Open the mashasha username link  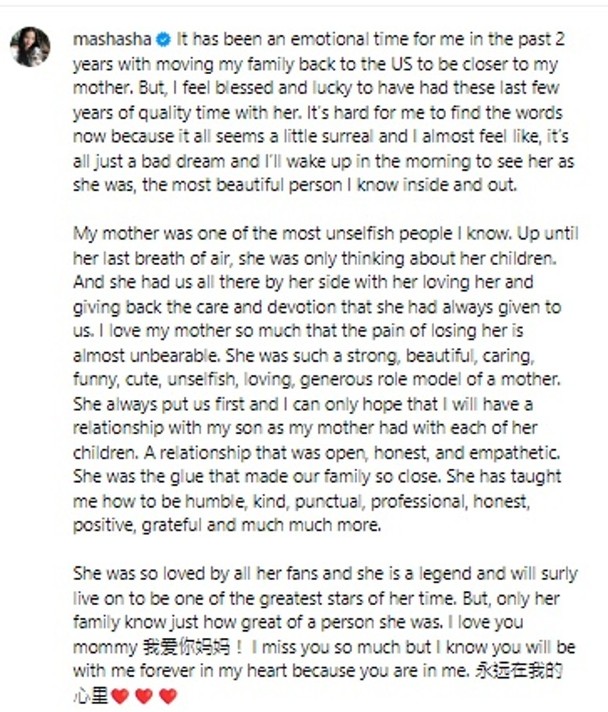pos(109,43)
